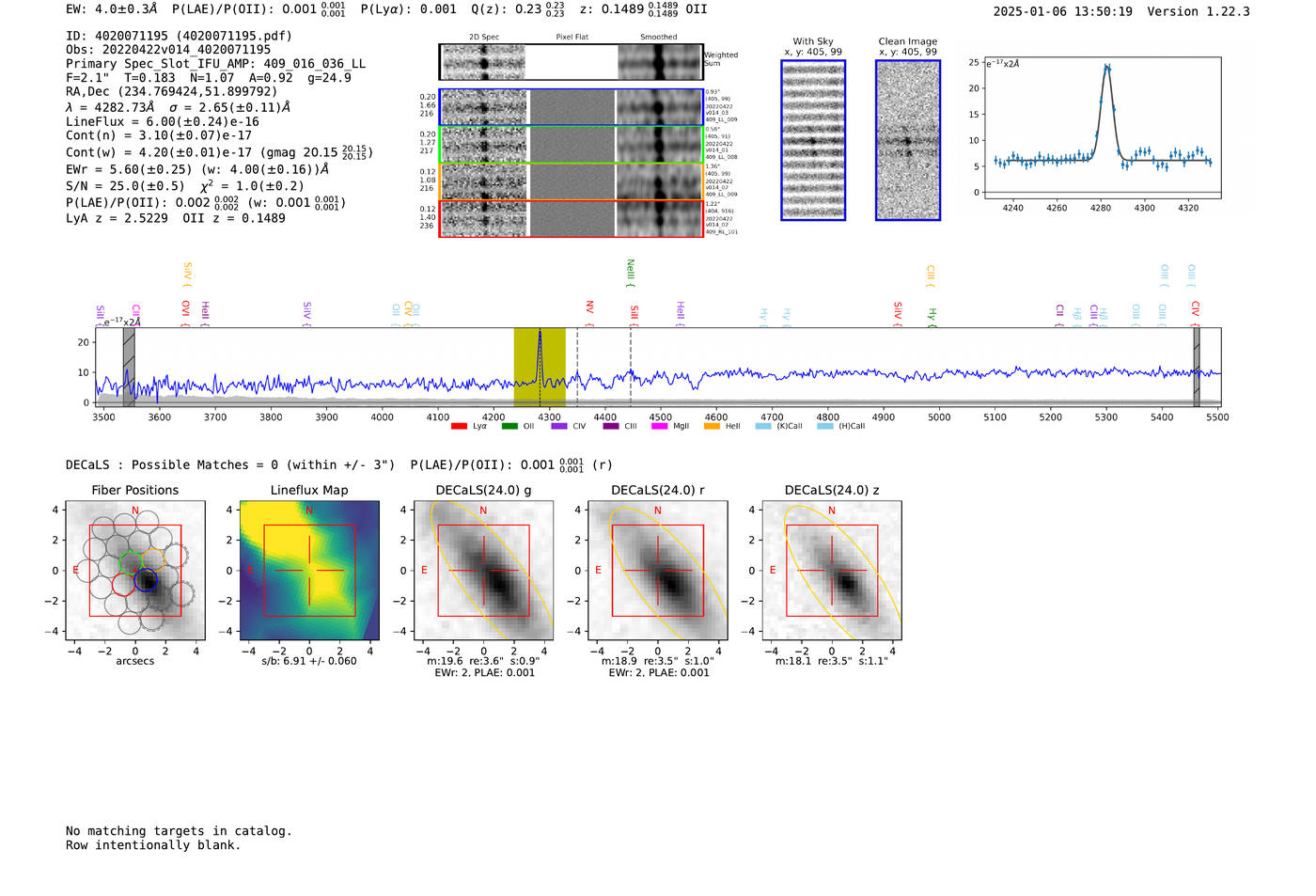Select the green-bordered 2D Spec fiber cutout
The image size is (1316, 896).
click(x=484, y=145)
